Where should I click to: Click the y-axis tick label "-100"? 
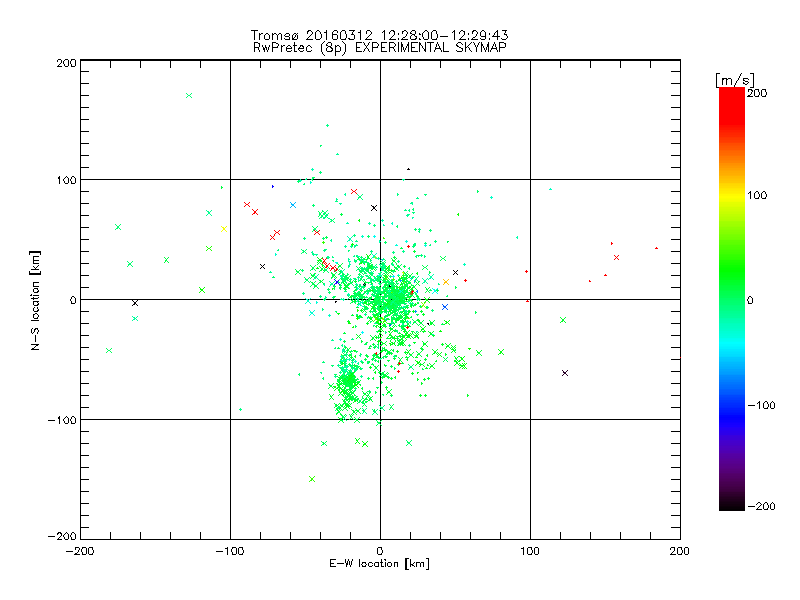point(62,420)
